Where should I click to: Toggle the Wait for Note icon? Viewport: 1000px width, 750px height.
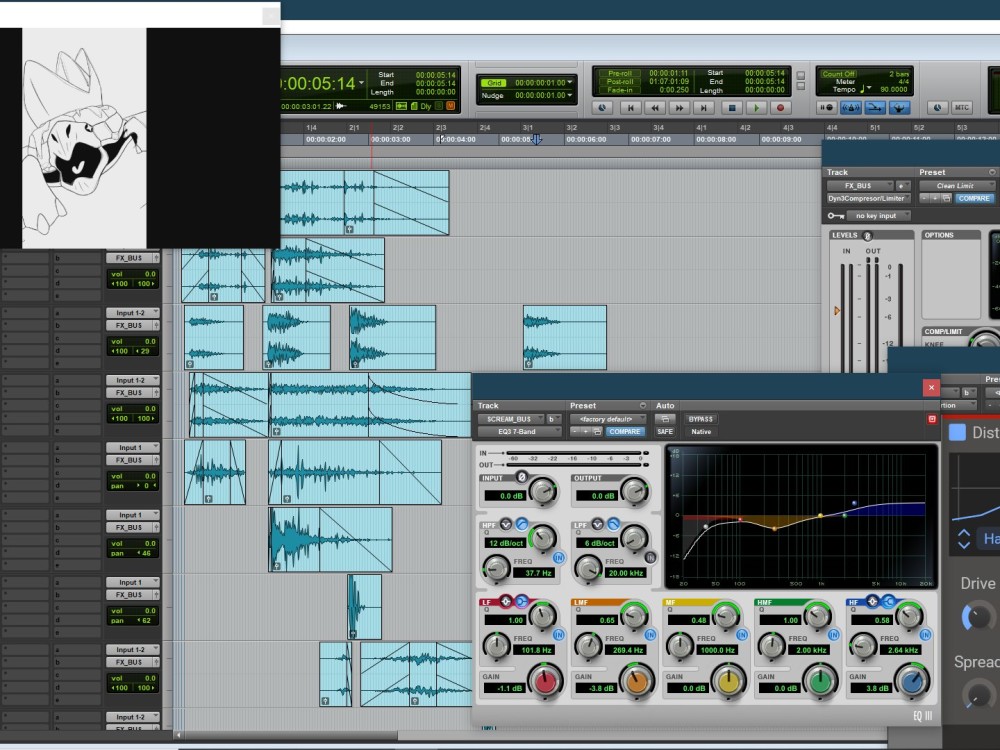(x=827, y=108)
